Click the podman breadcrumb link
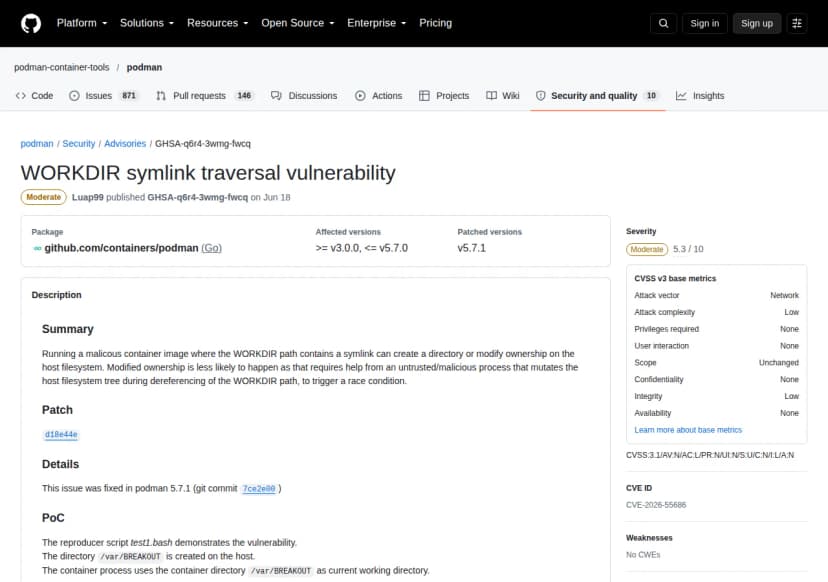The image size is (828, 582). click(x=37, y=144)
